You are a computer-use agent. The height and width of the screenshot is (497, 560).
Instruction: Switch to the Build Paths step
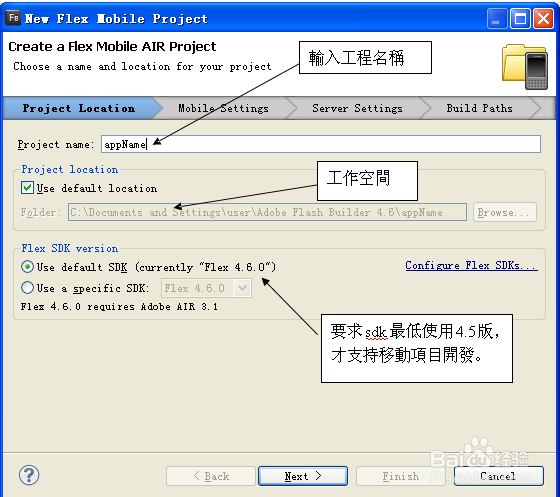[x=479, y=108]
